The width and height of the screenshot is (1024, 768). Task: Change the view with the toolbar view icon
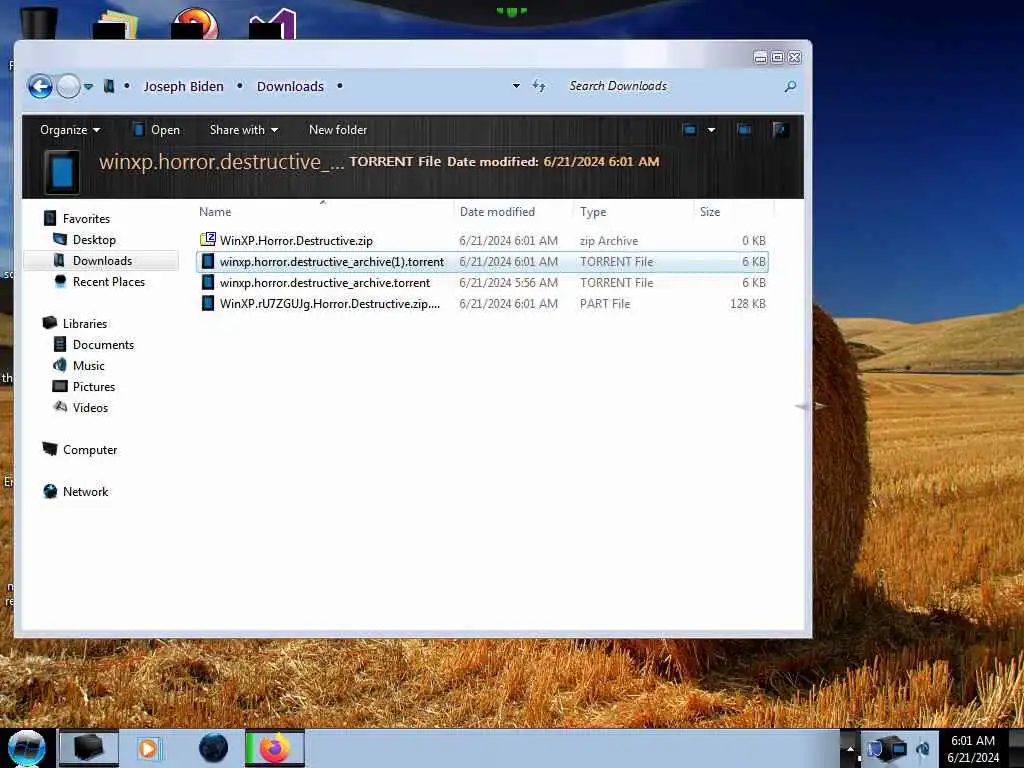click(x=690, y=130)
